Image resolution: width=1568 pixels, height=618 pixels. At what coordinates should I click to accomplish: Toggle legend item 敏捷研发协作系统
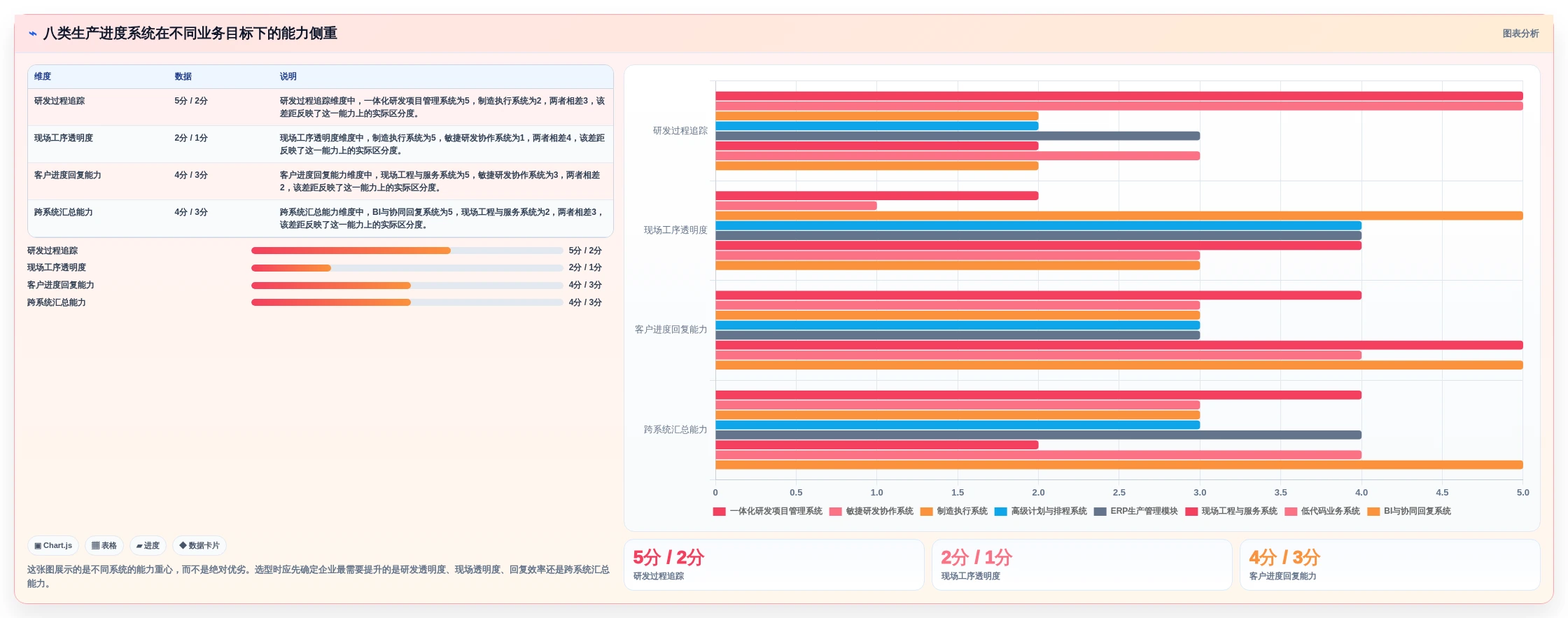[871, 512]
